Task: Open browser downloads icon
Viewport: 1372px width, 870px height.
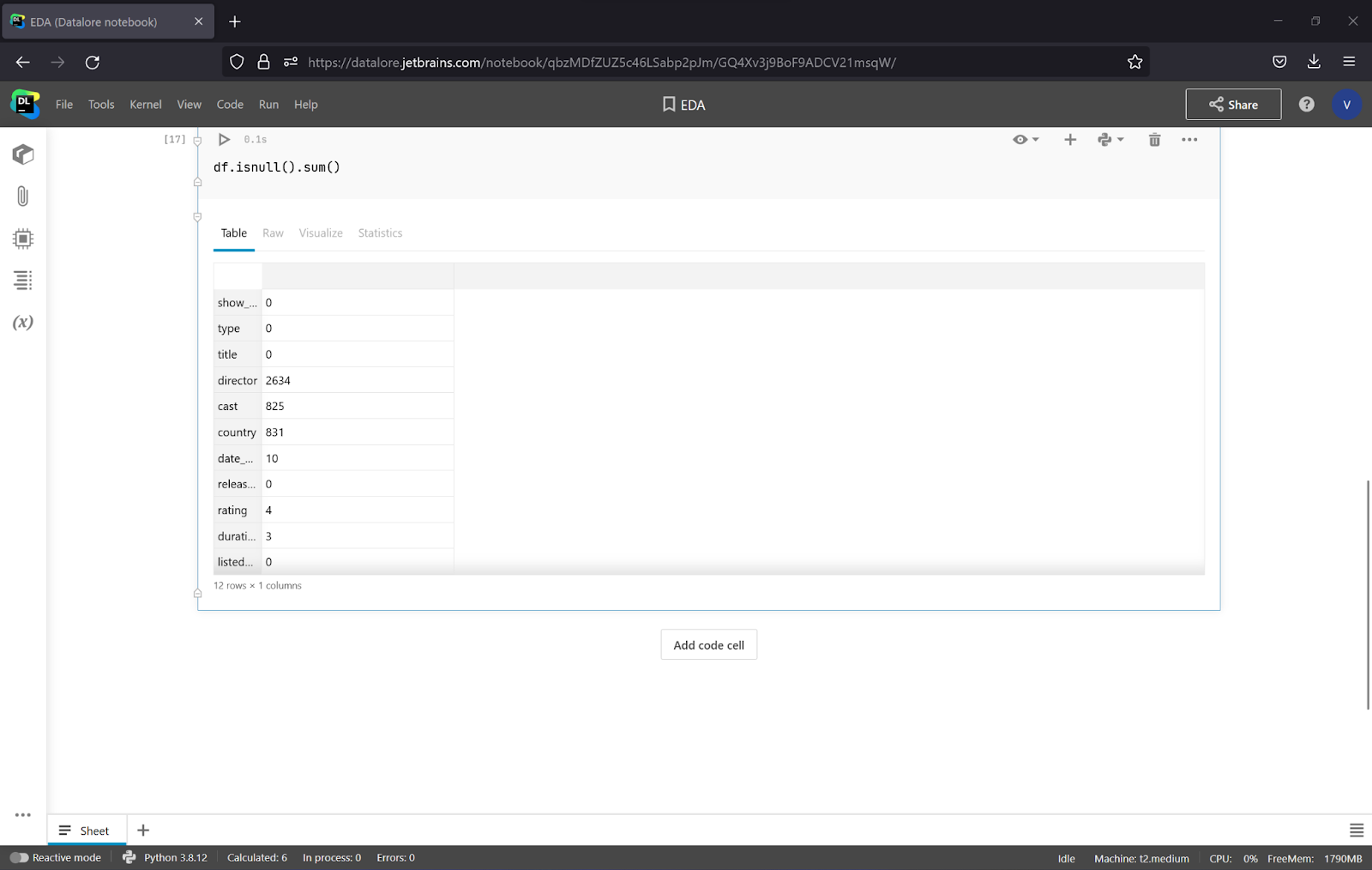Action: click(x=1314, y=62)
